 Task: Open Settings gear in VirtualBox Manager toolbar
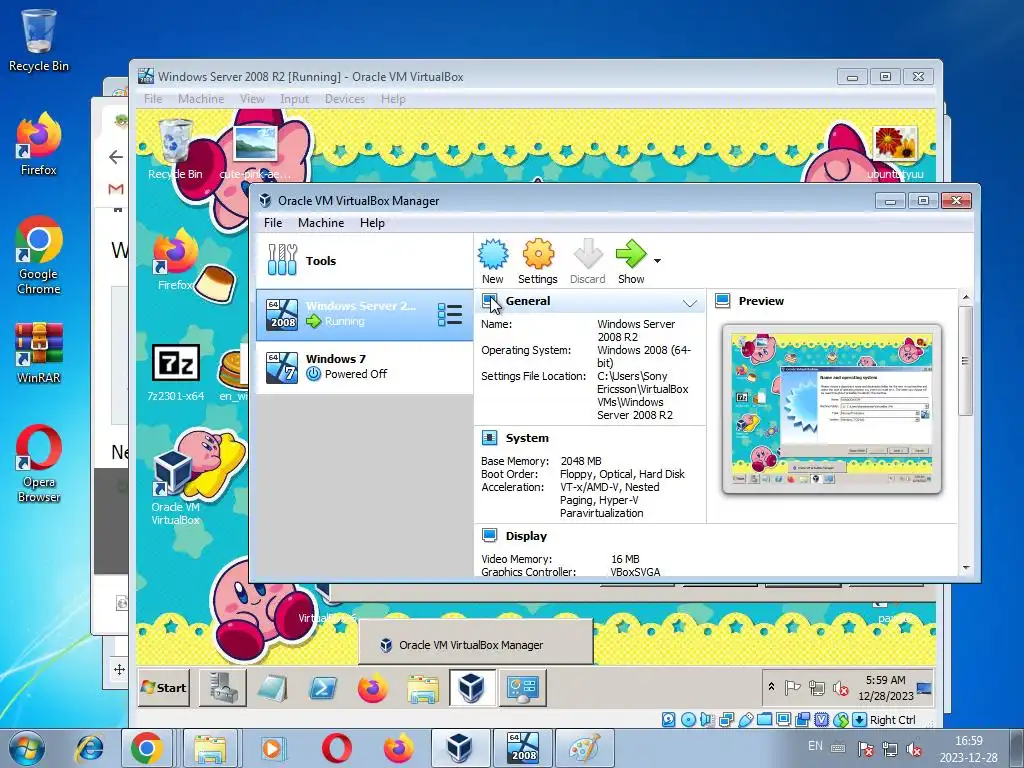(x=537, y=261)
